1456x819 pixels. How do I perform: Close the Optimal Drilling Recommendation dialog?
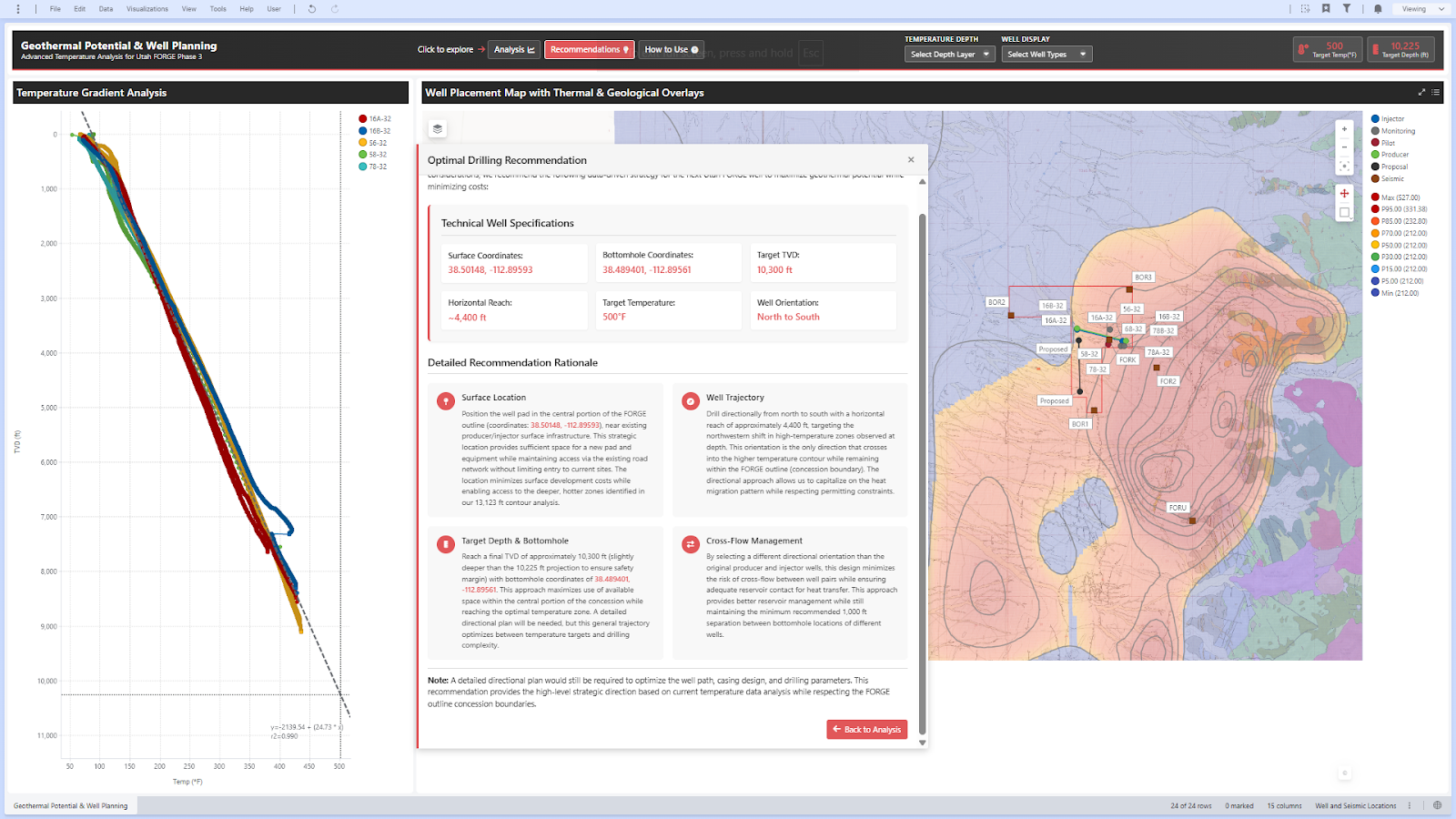tap(911, 159)
